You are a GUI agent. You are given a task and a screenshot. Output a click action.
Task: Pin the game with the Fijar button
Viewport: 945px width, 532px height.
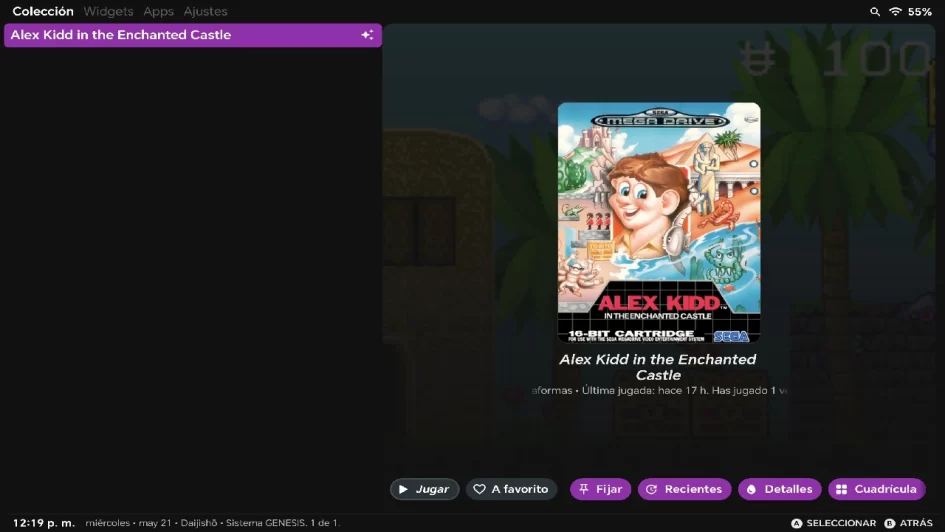(x=600, y=489)
